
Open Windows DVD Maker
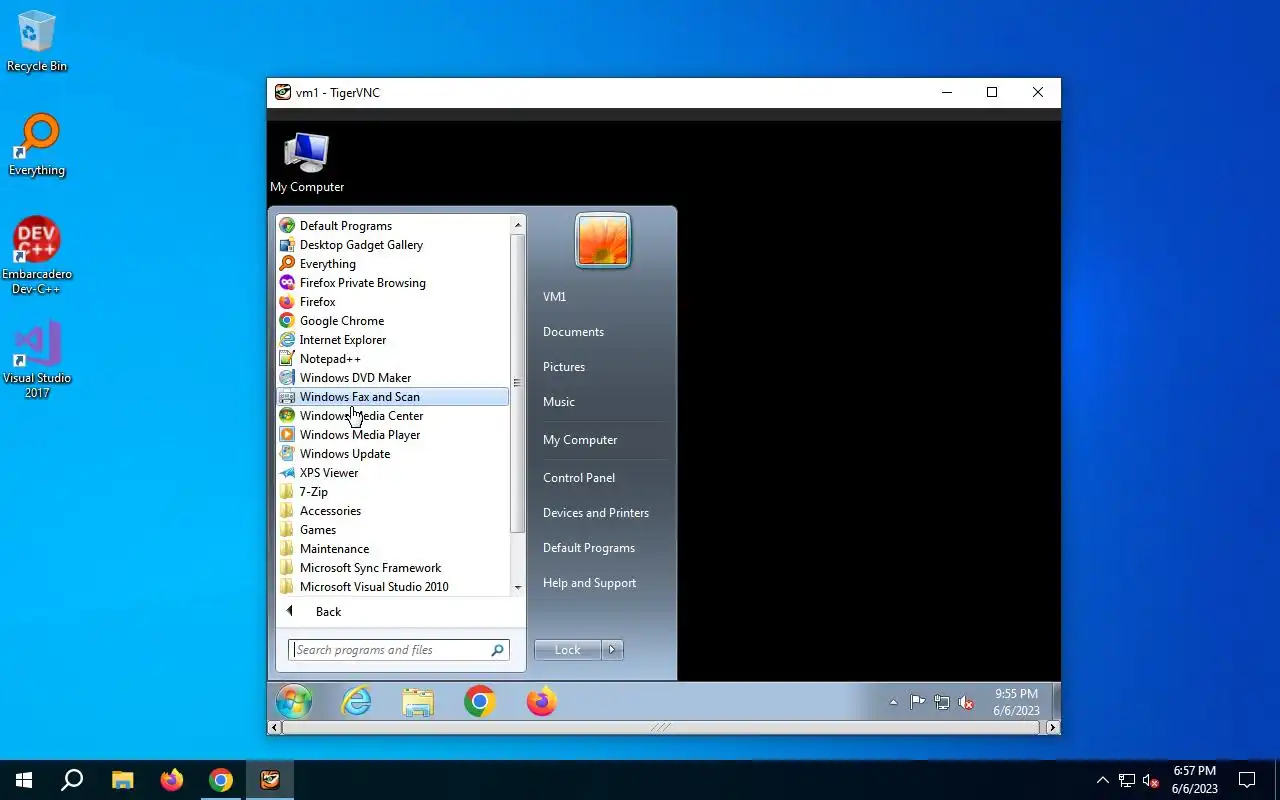[x=393, y=378]
